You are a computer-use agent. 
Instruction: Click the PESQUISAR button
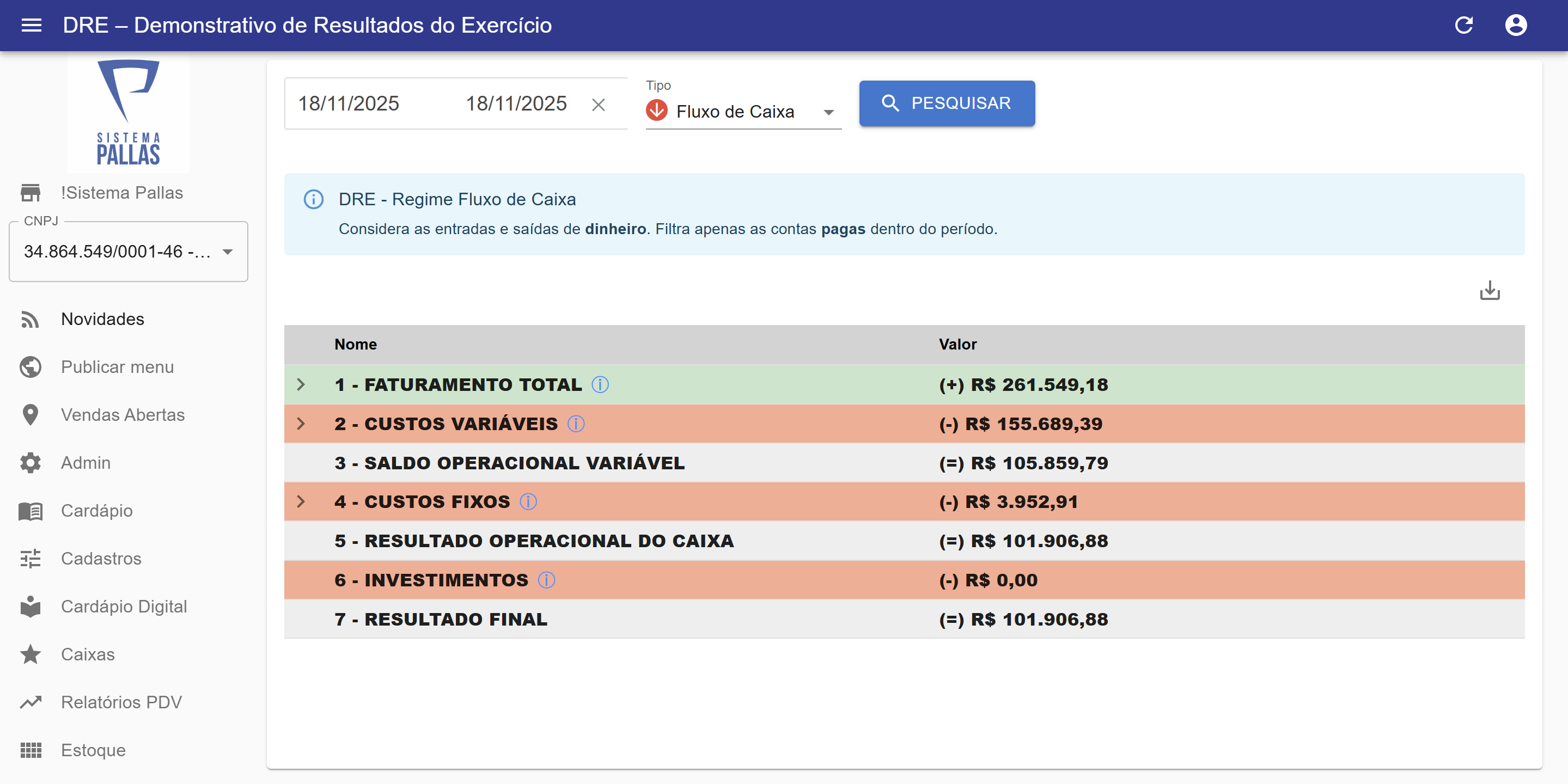(x=946, y=103)
